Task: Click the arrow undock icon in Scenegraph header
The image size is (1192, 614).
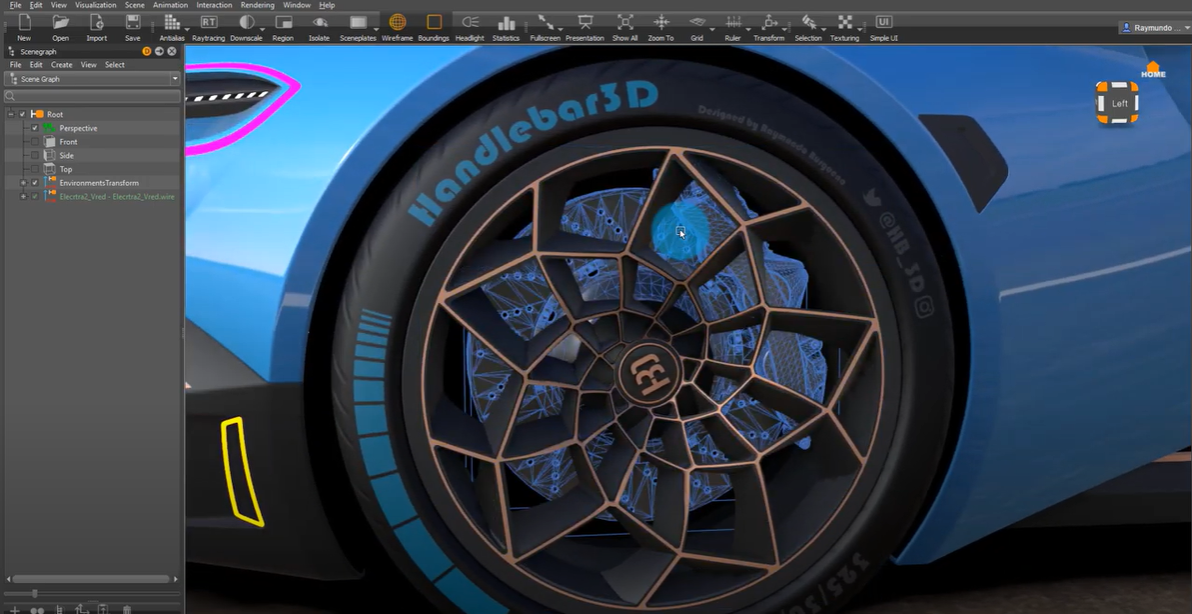Action: pyautogui.click(x=160, y=52)
